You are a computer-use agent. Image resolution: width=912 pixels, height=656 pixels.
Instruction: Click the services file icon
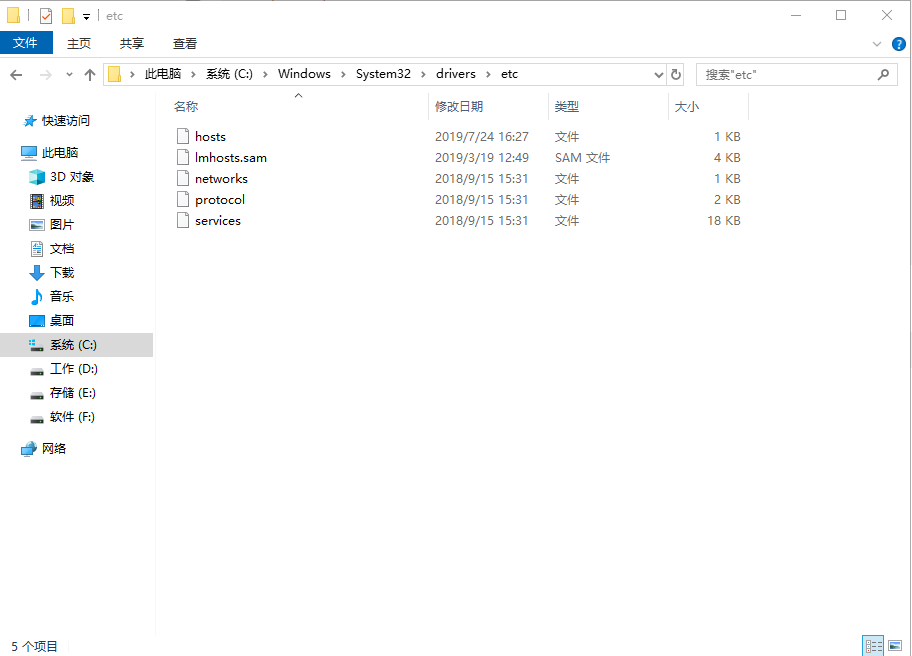(x=183, y=220)
